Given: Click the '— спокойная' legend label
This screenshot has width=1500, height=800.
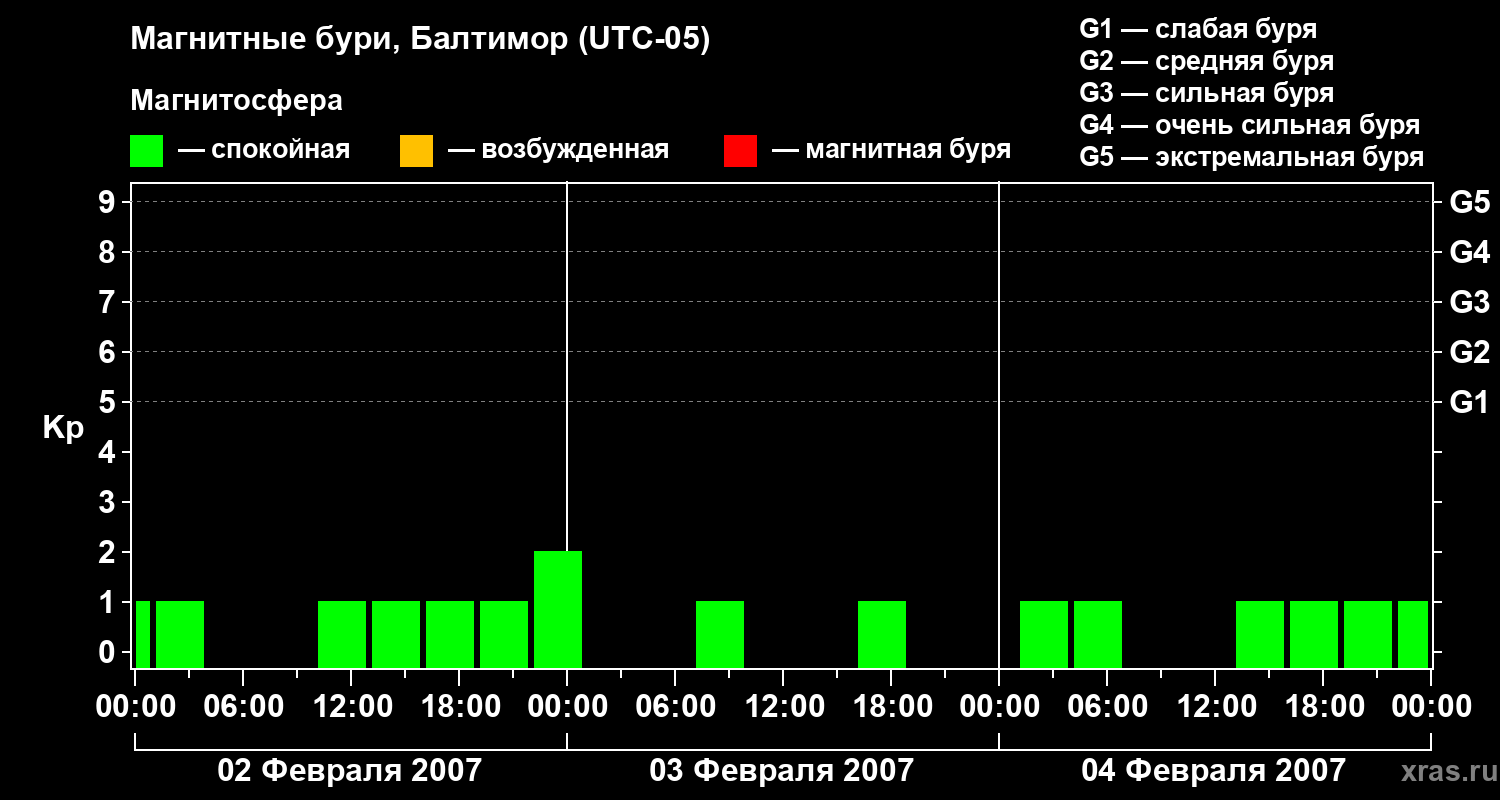Looking at the screenshot, I should click(x=264, y=150).
